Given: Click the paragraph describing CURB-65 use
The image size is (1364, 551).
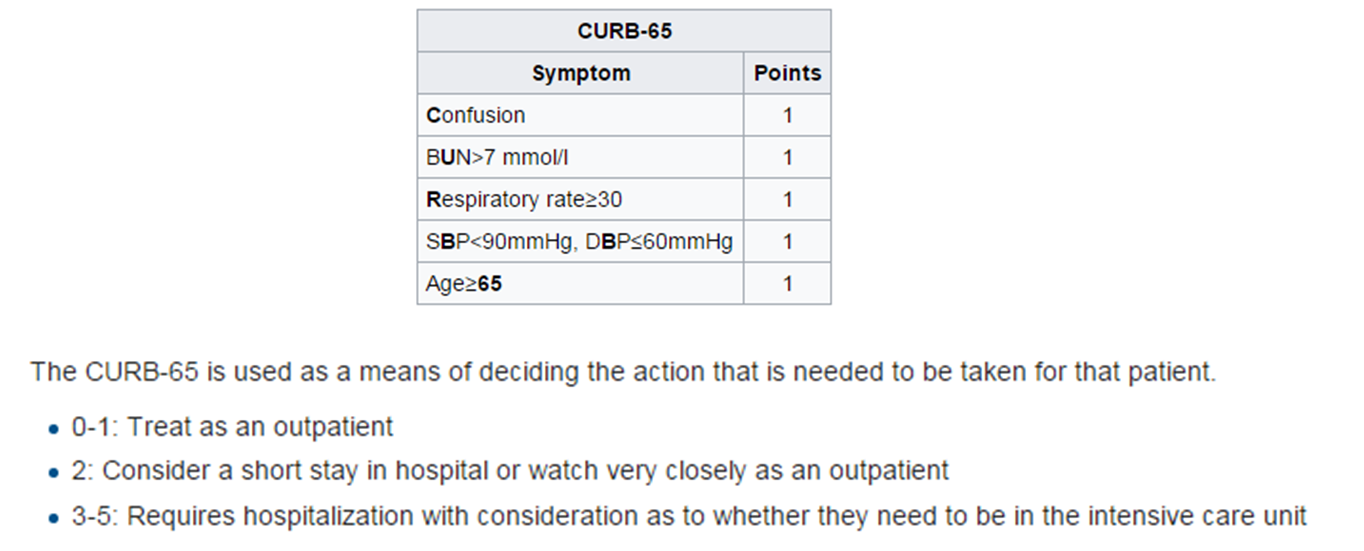Looking at the screenshot, I should [623, 373].
